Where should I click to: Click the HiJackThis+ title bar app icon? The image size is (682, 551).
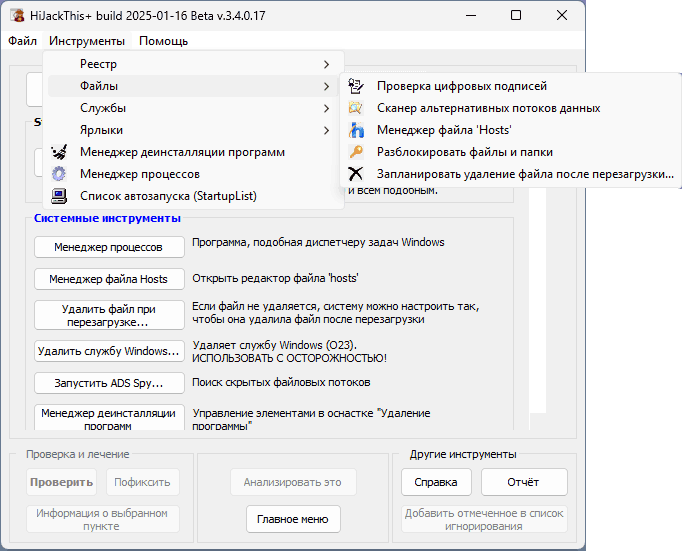pos(18,16)
